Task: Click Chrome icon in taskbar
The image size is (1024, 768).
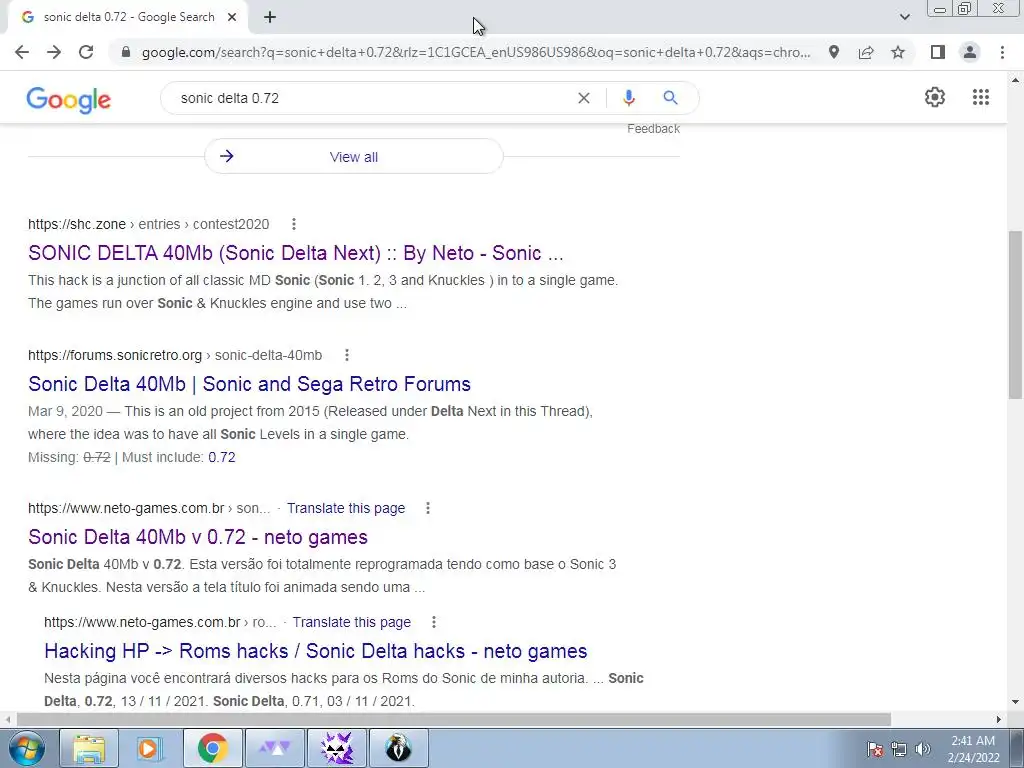Action: (x=212, y=748)
